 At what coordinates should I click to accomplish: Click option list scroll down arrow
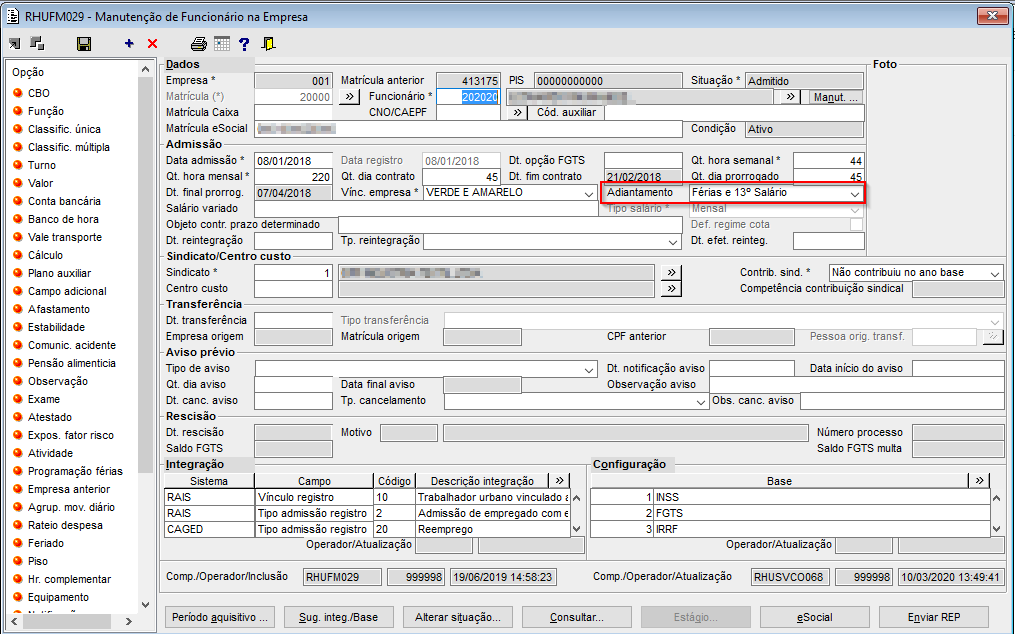[145, 605]
